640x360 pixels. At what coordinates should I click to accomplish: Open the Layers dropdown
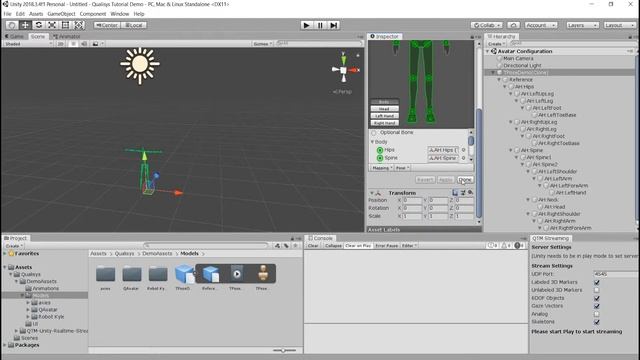[x=582, y=25]
